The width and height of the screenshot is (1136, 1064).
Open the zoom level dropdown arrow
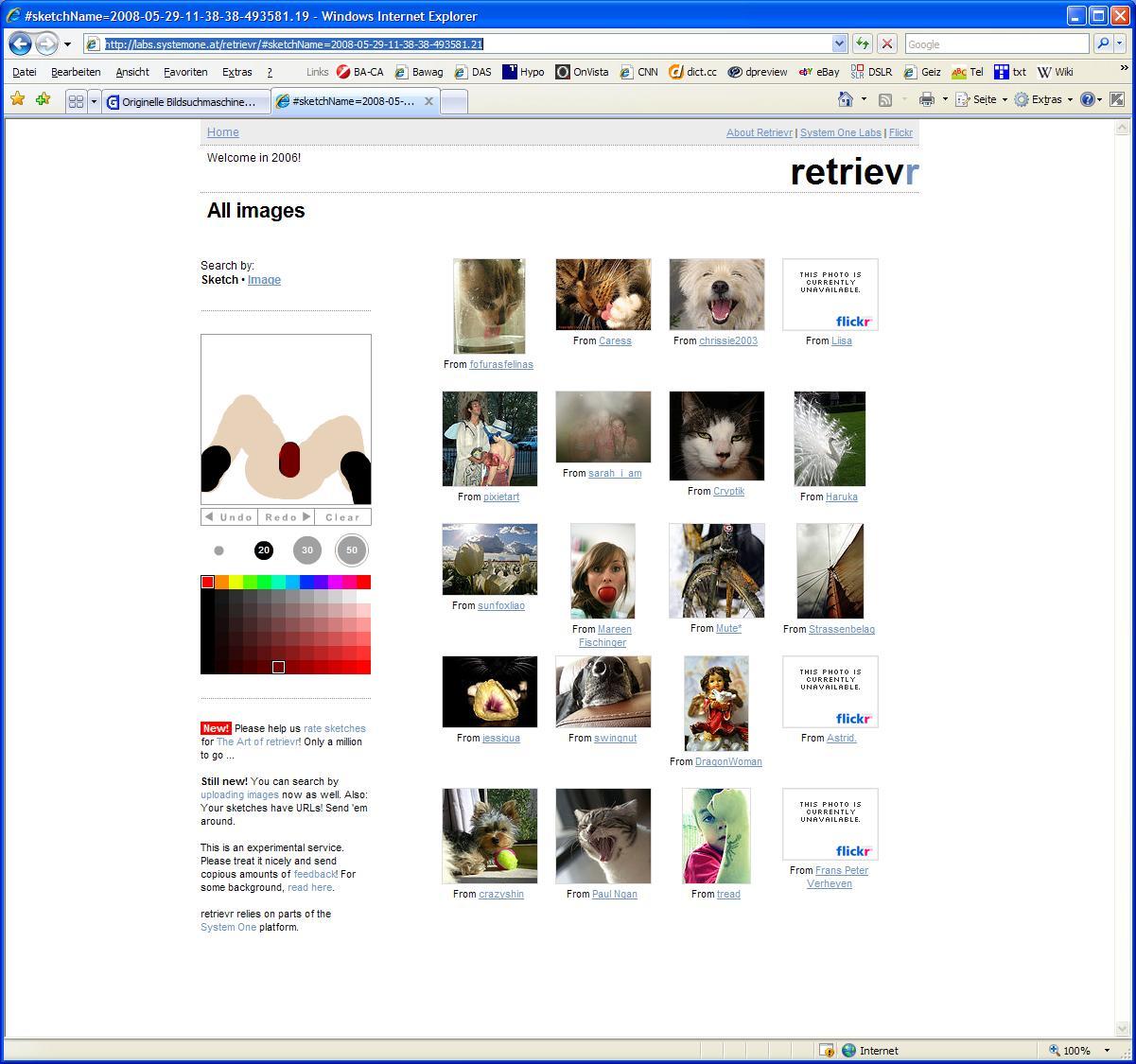click(1107, 1050)
